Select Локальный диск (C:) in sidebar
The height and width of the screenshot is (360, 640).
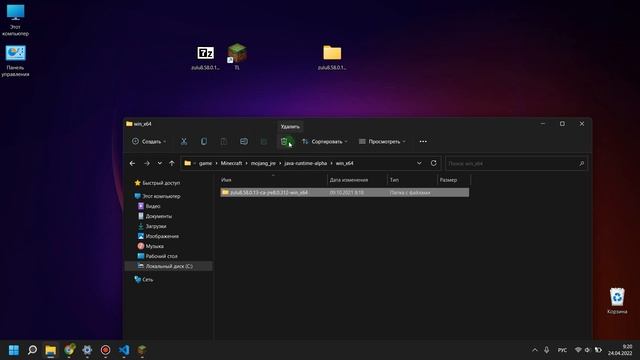click(x=168, y=266)
